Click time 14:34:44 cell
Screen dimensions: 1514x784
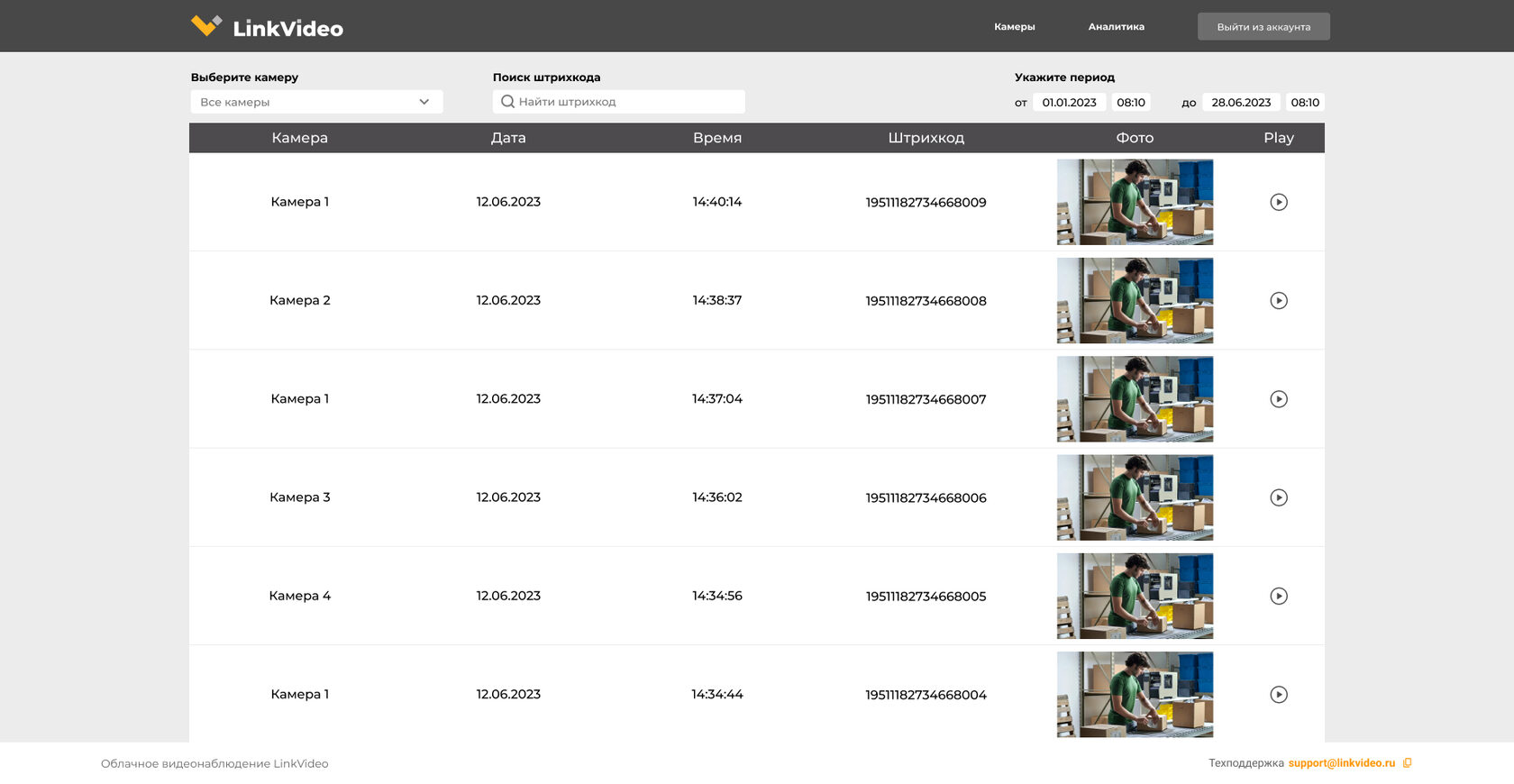pos(717,694)
